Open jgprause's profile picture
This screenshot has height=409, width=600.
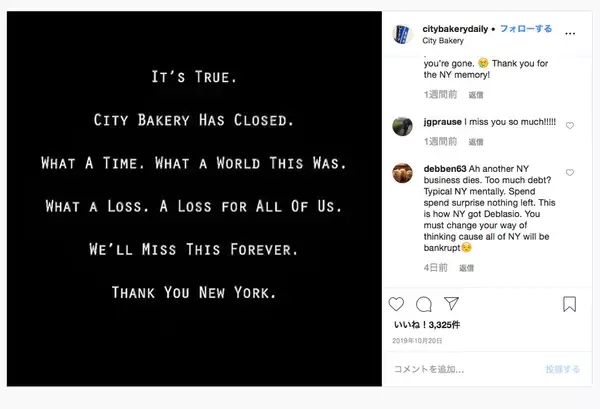point(402,126)
